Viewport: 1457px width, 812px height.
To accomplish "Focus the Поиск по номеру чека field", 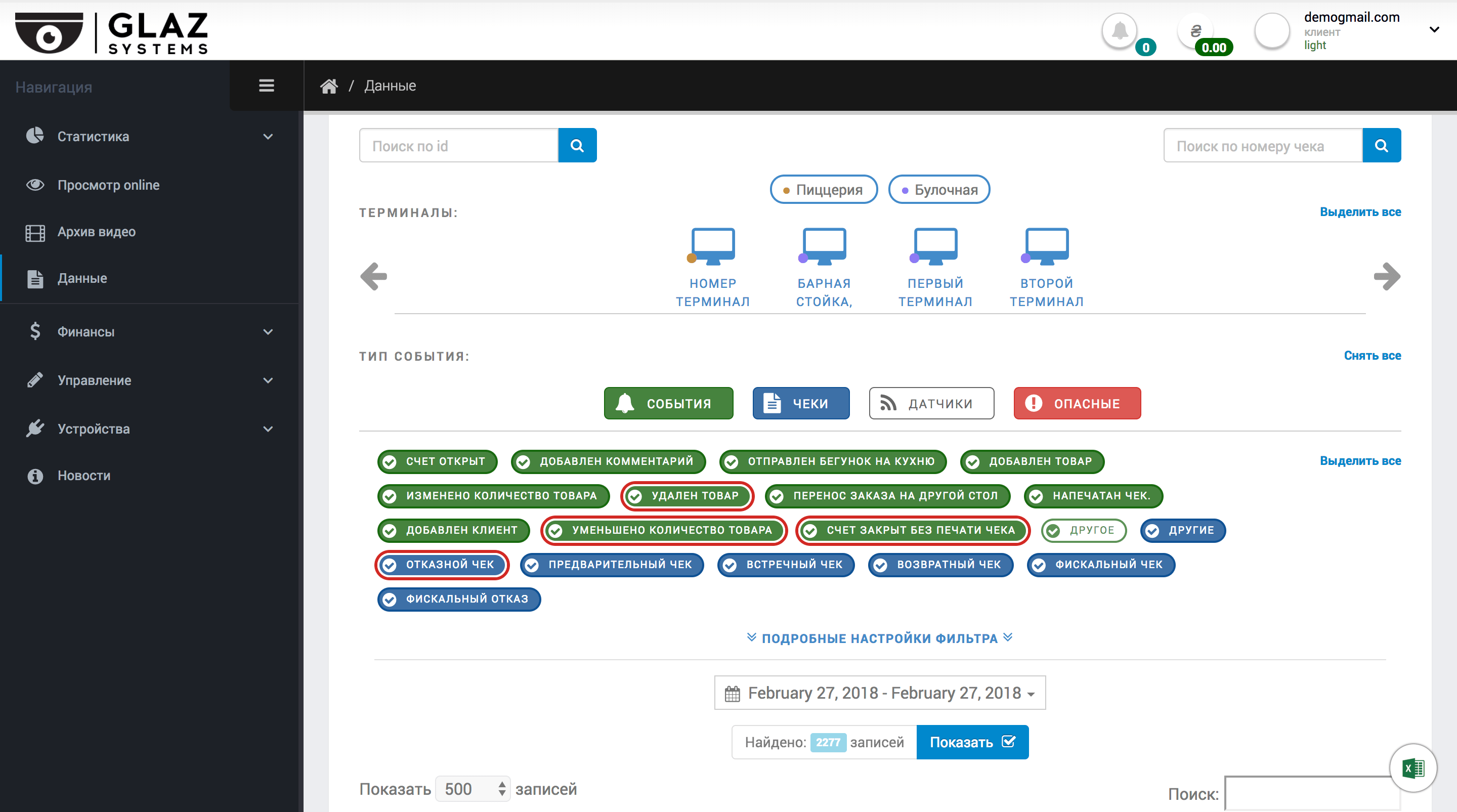I will tap(1262, 145).
